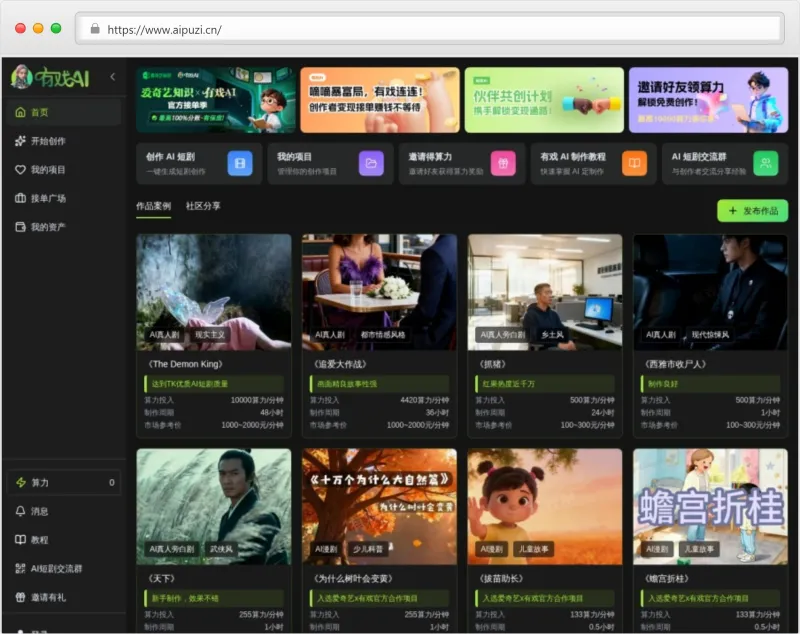Click the home icon beside 首页
Viewport: 800px width, 634px height.
coord(20,113)
